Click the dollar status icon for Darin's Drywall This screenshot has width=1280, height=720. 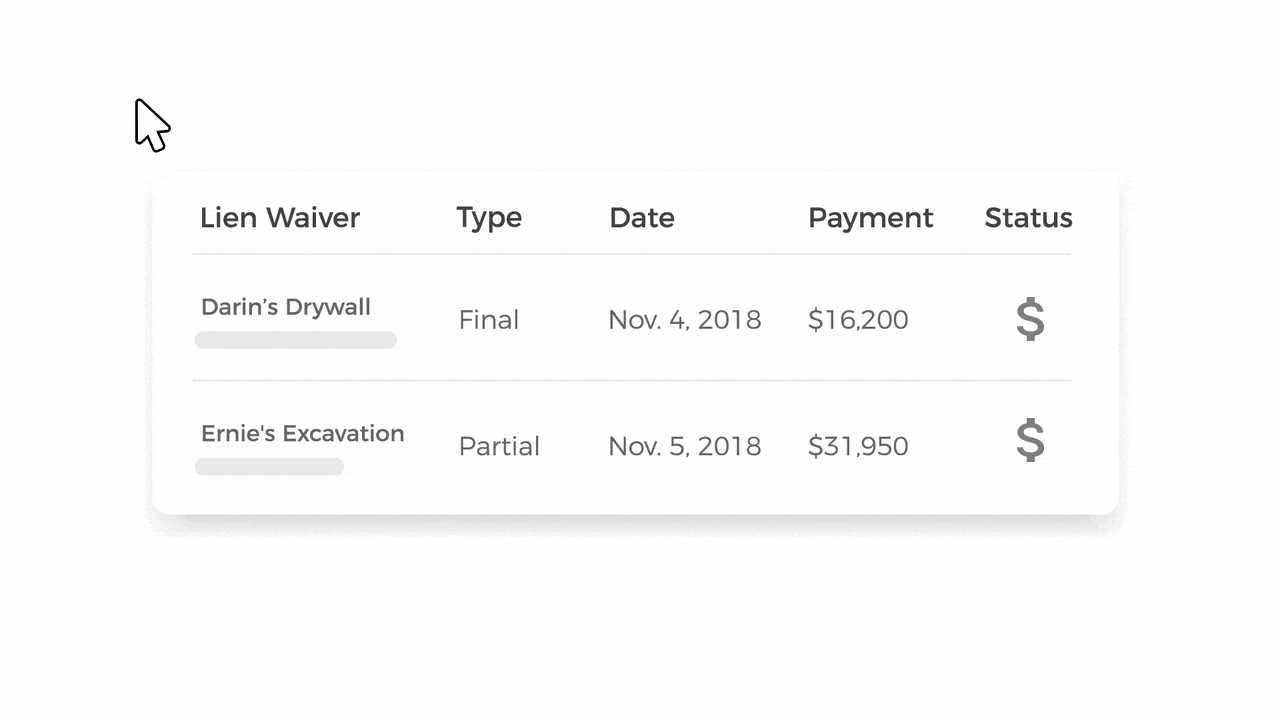click(1030, 319)
